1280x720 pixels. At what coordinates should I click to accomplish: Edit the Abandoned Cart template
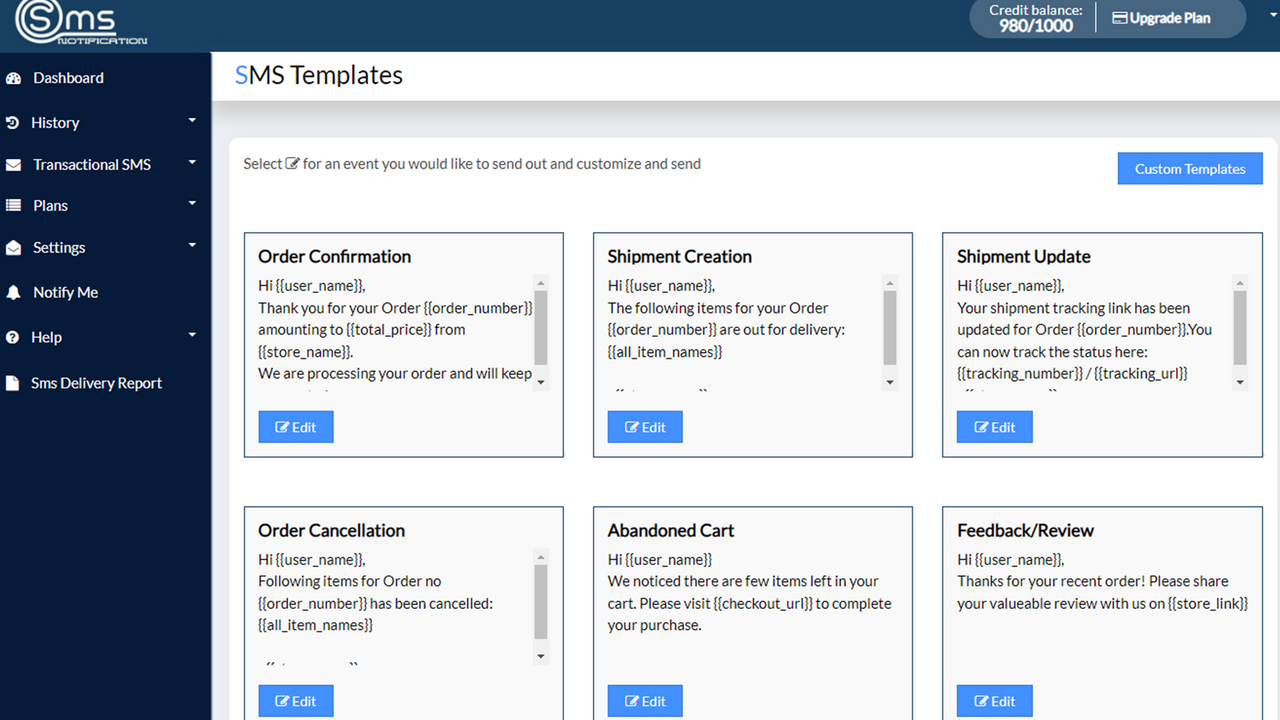click(x=645, y=701)
